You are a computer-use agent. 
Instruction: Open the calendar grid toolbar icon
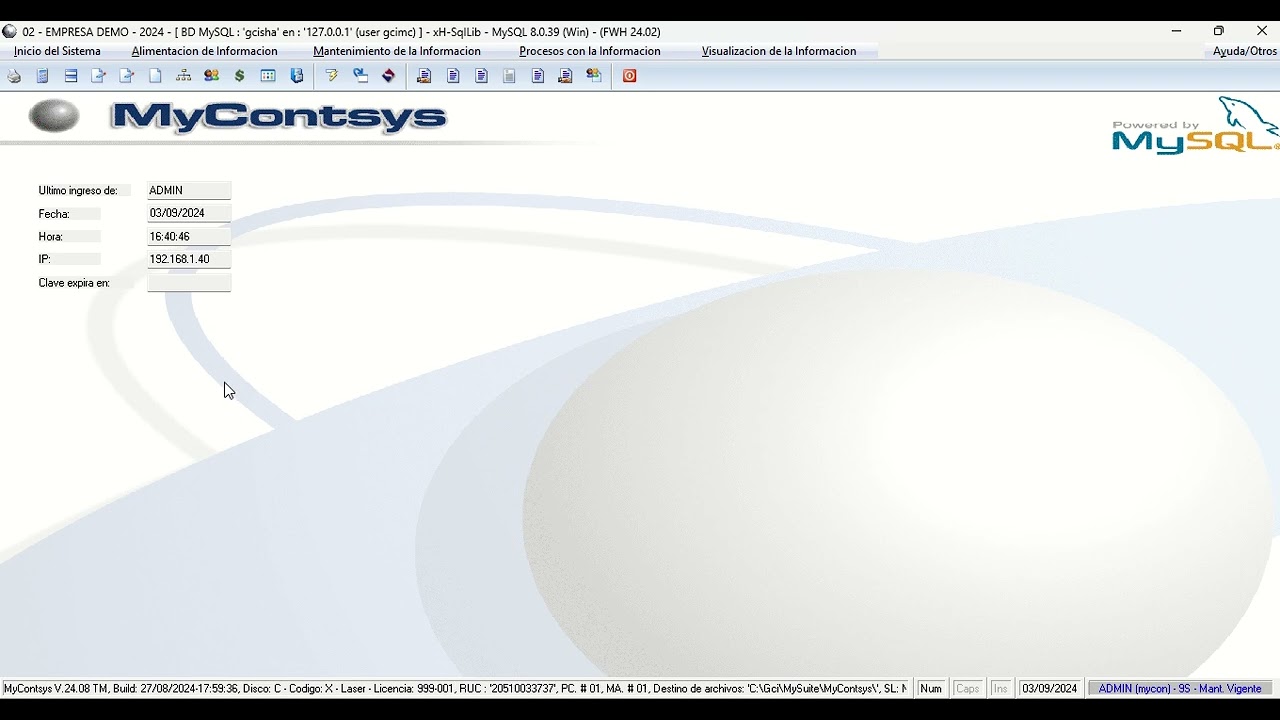[268, 76]
